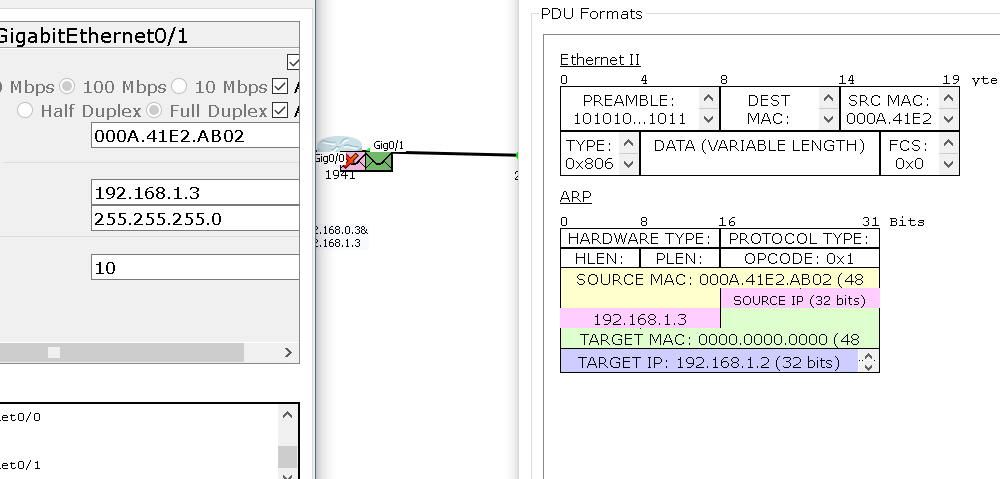The width and height of the screenshot is (1000, 479).
Task: Toggle the bandwidth Auto checkbox
Action: tap(280, 86)
